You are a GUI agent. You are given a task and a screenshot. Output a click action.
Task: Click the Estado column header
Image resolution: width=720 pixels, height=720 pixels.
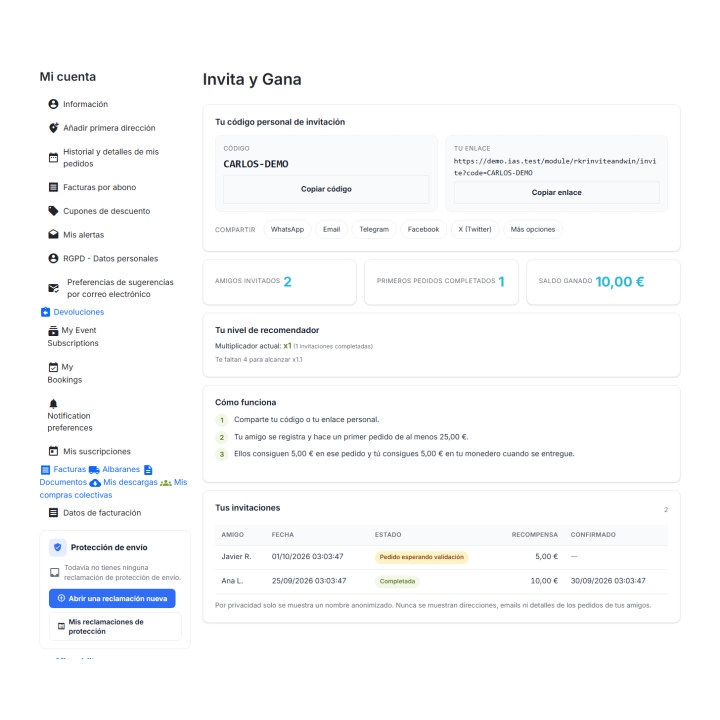pyautogui.click(x=388, y=535)
